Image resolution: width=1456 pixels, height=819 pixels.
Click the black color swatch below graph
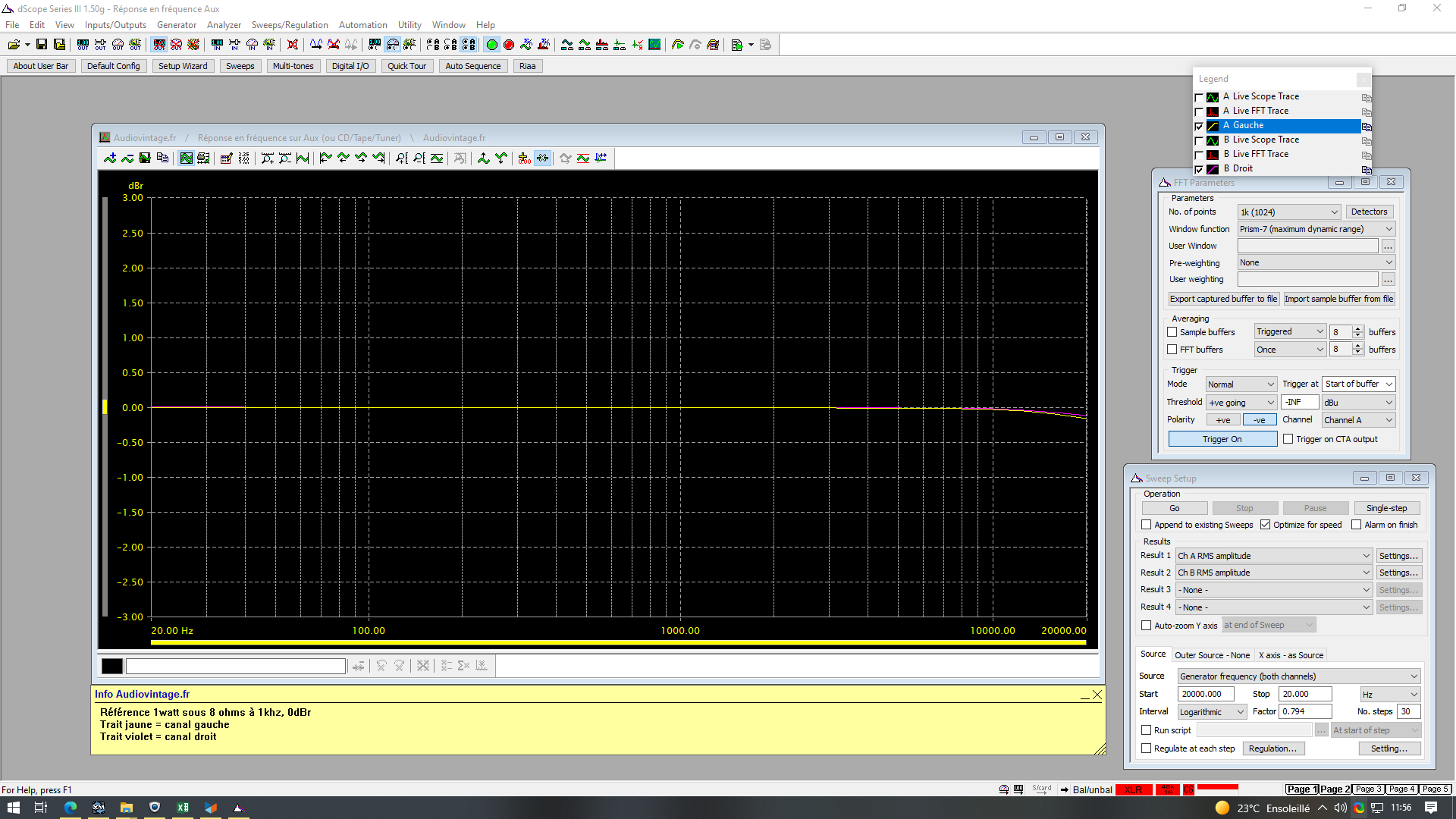point(112,666)
